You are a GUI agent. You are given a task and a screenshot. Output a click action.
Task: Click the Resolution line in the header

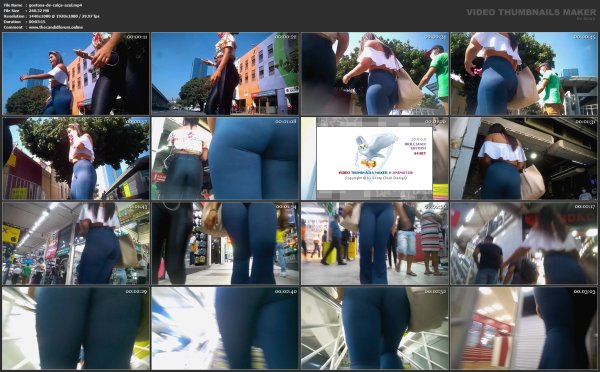(52, 16)
